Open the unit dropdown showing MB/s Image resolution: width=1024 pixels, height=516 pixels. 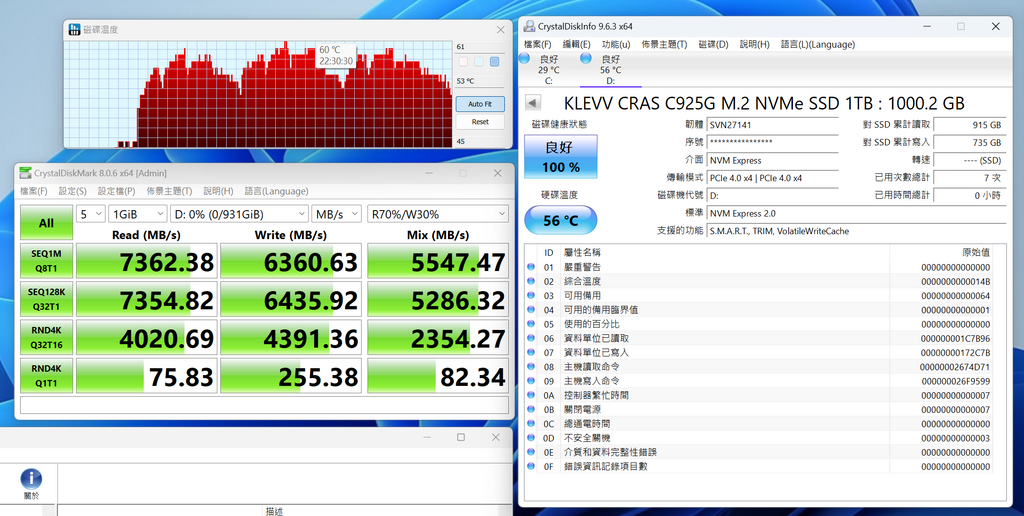point(336,214)
